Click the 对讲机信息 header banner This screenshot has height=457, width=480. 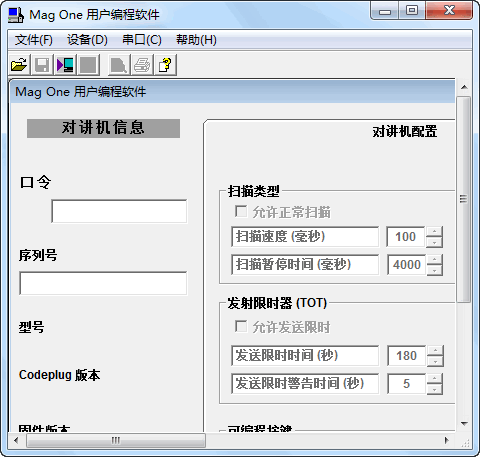(103, 128)
